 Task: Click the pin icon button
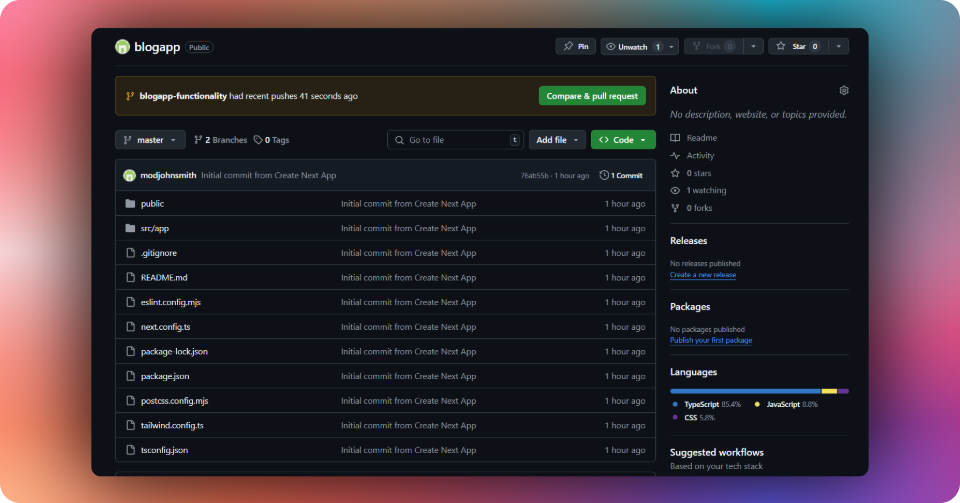[x=568, y=47]
